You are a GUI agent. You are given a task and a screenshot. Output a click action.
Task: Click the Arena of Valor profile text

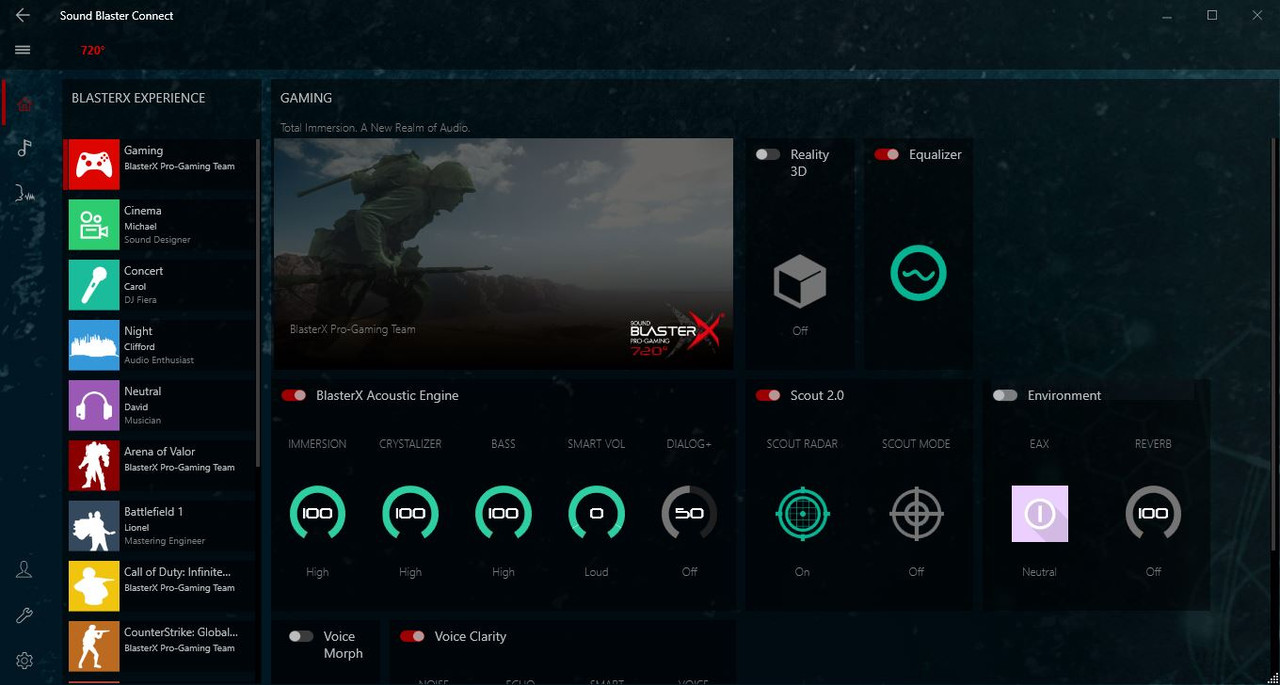pyautogui.click(x=159, y=451)
